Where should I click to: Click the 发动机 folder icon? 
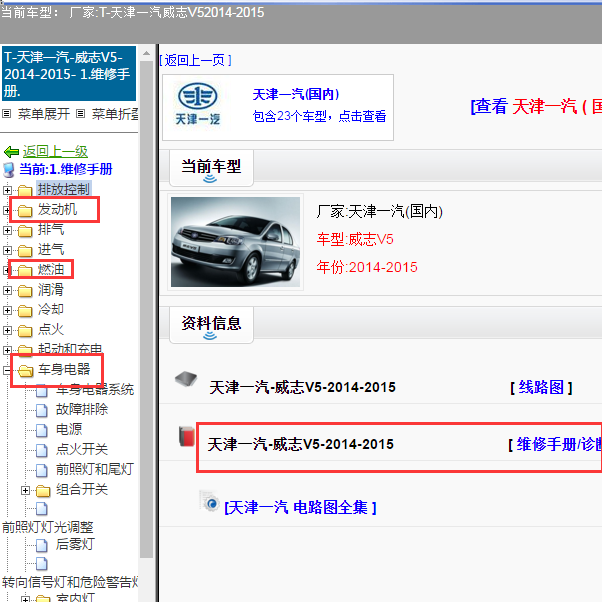(x=25, y=210)
